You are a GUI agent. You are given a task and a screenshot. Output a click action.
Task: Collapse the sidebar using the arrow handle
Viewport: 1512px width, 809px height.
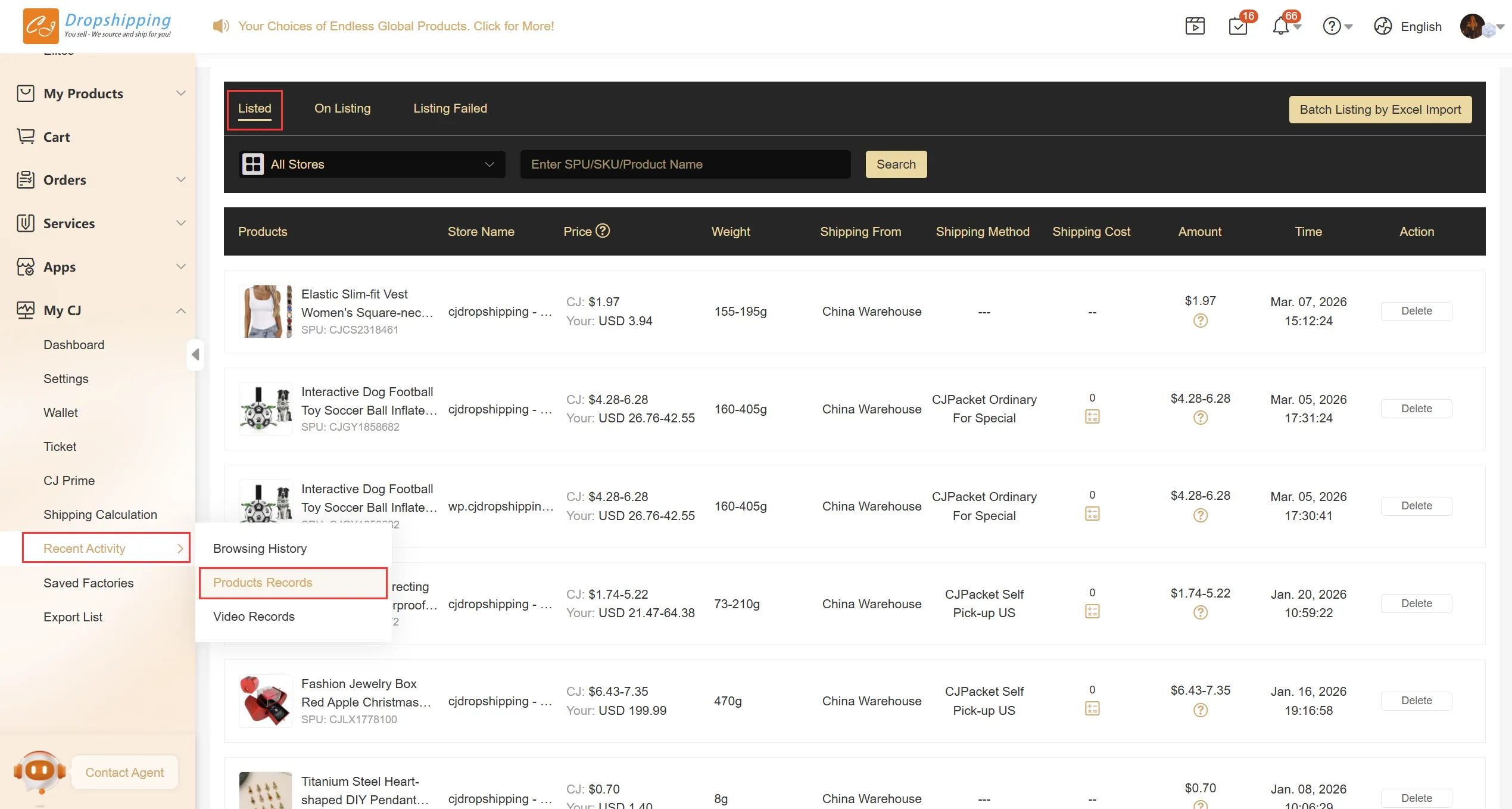[195, 354]
